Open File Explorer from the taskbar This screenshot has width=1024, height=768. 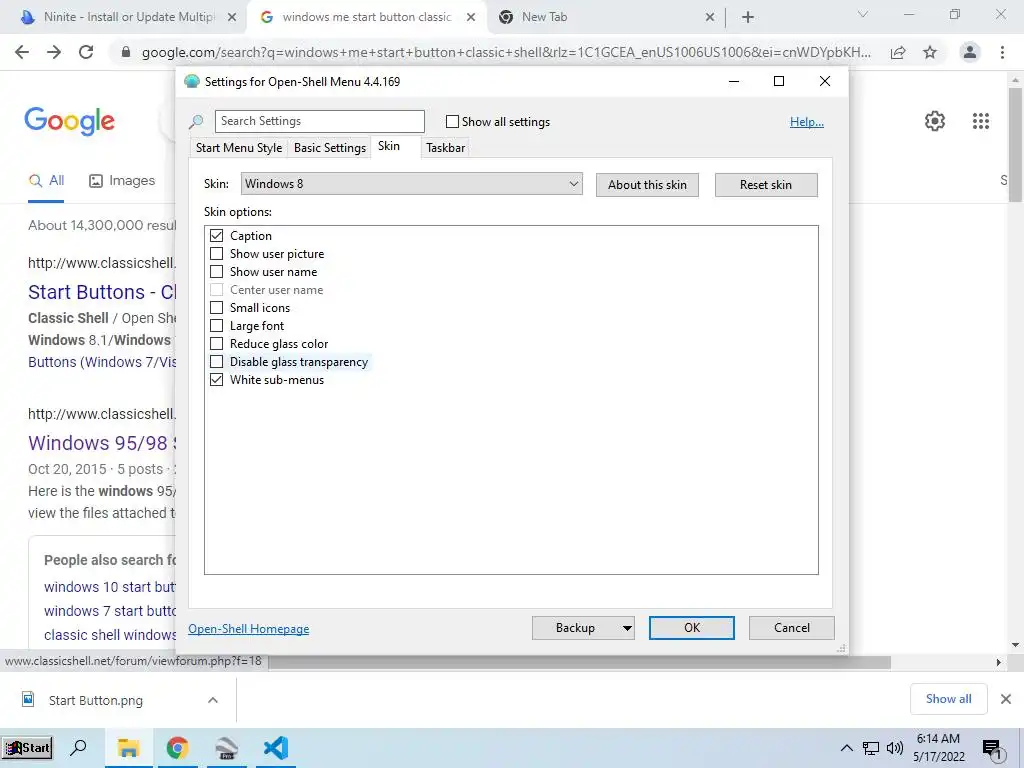[x=129, y=748]
